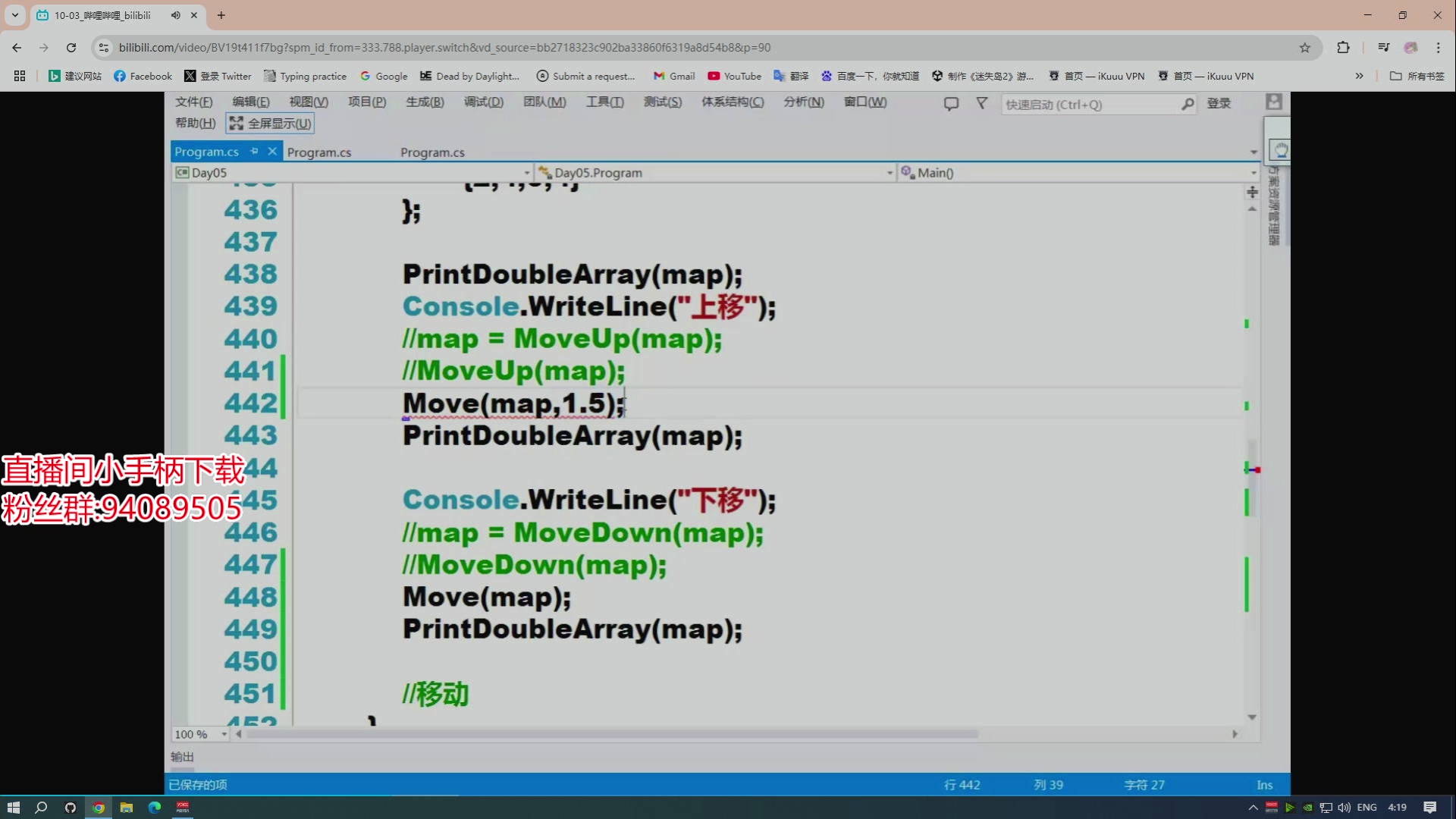
Task: Open the 视图(V) menu
Action: coord(309,102)
